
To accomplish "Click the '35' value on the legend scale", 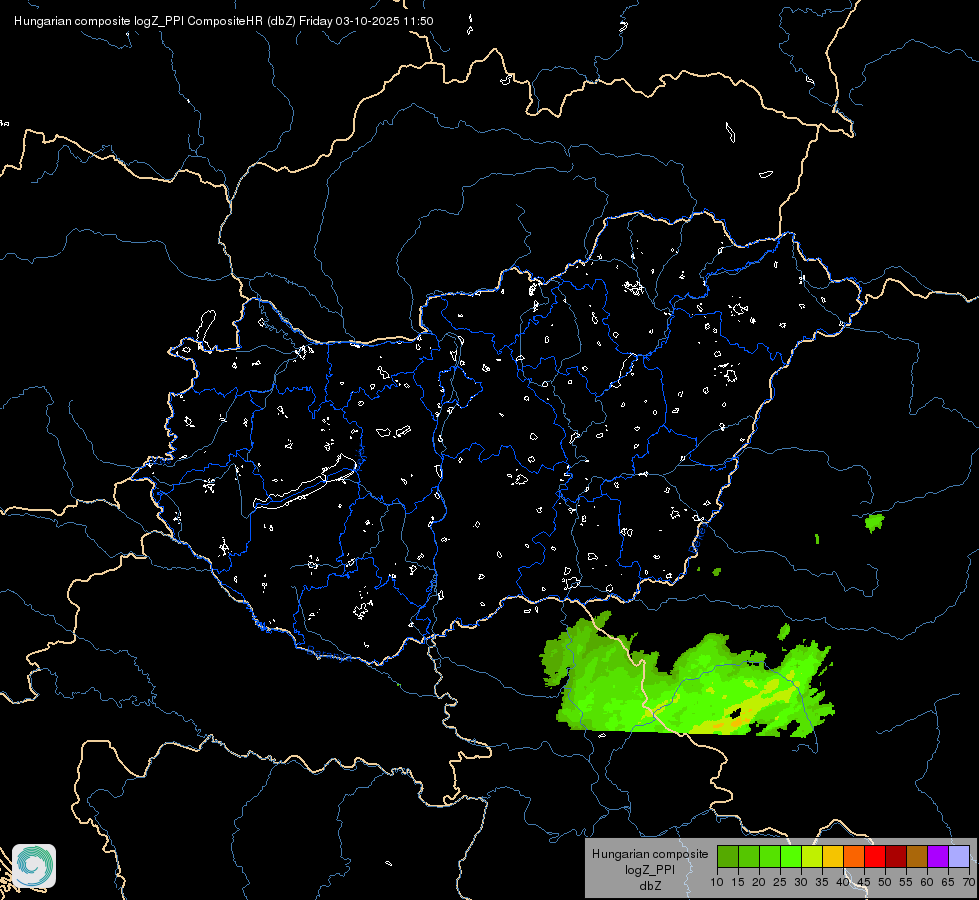I will point(822,882).
